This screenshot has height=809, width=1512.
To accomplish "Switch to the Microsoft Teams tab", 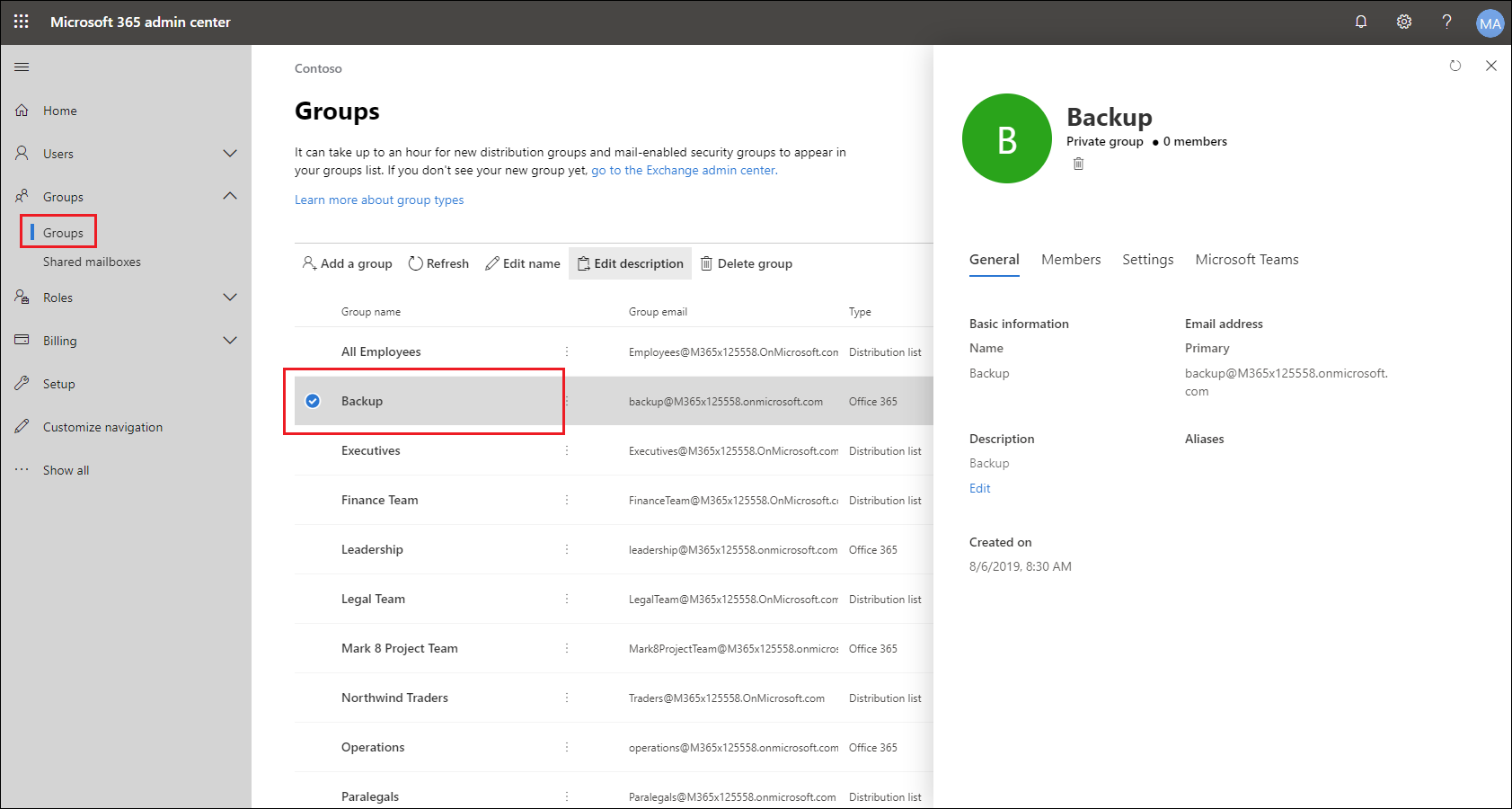I will tap(1247, 259).
